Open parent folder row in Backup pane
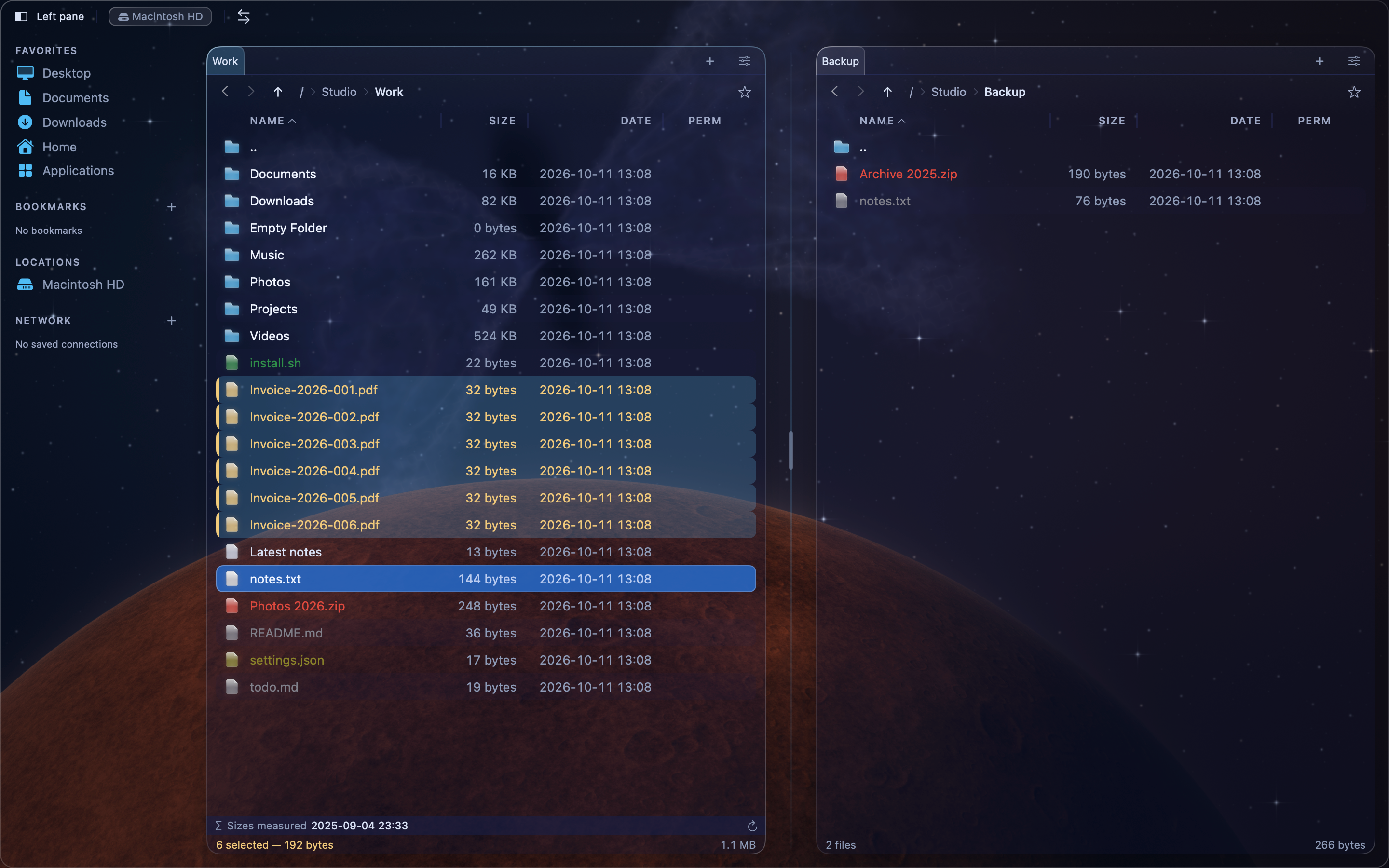The width and height of the screenshot is (1389, 868). tap(1095, 147)
